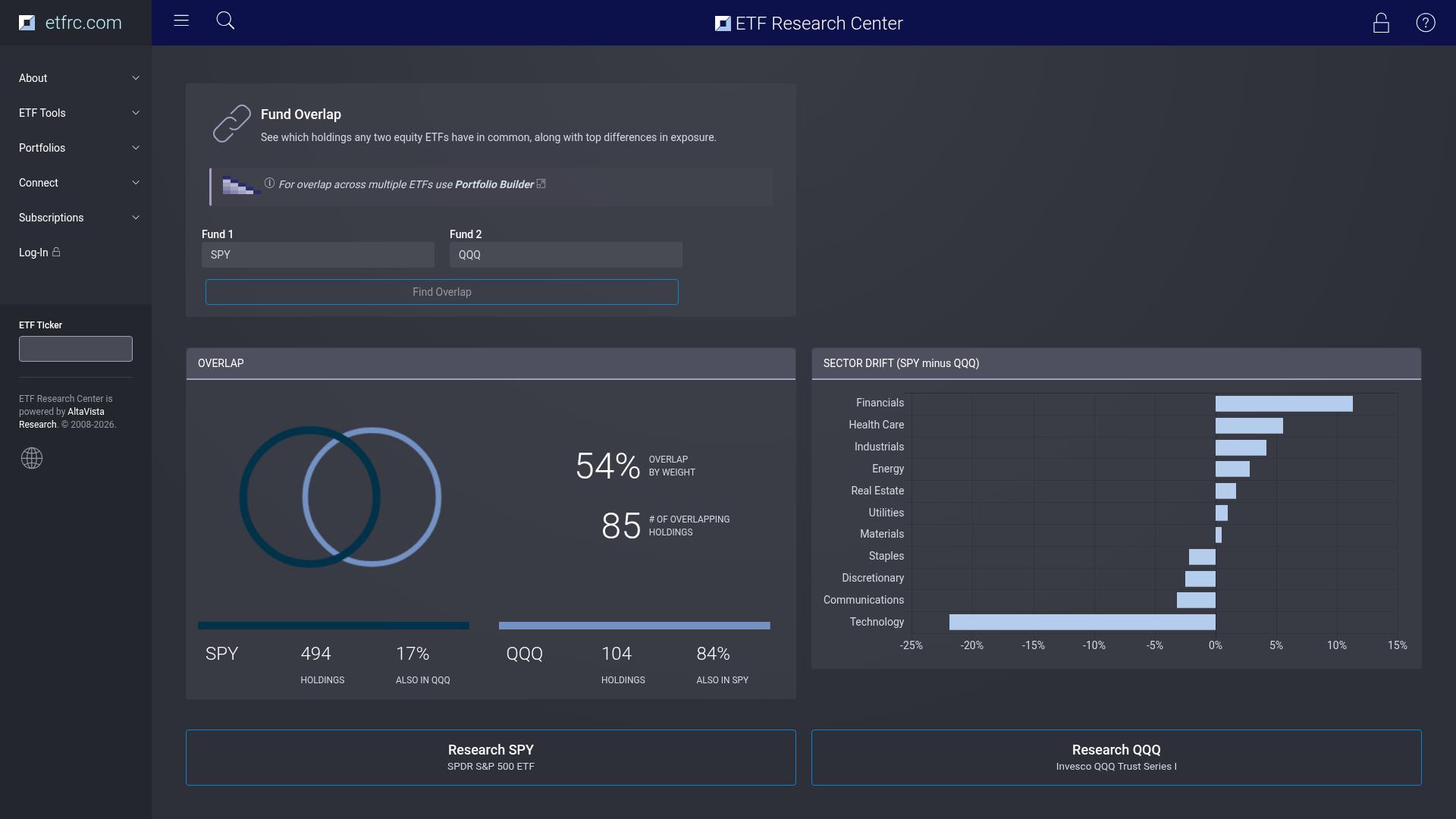Click the padlock login icon in header

click(1381, 23)
